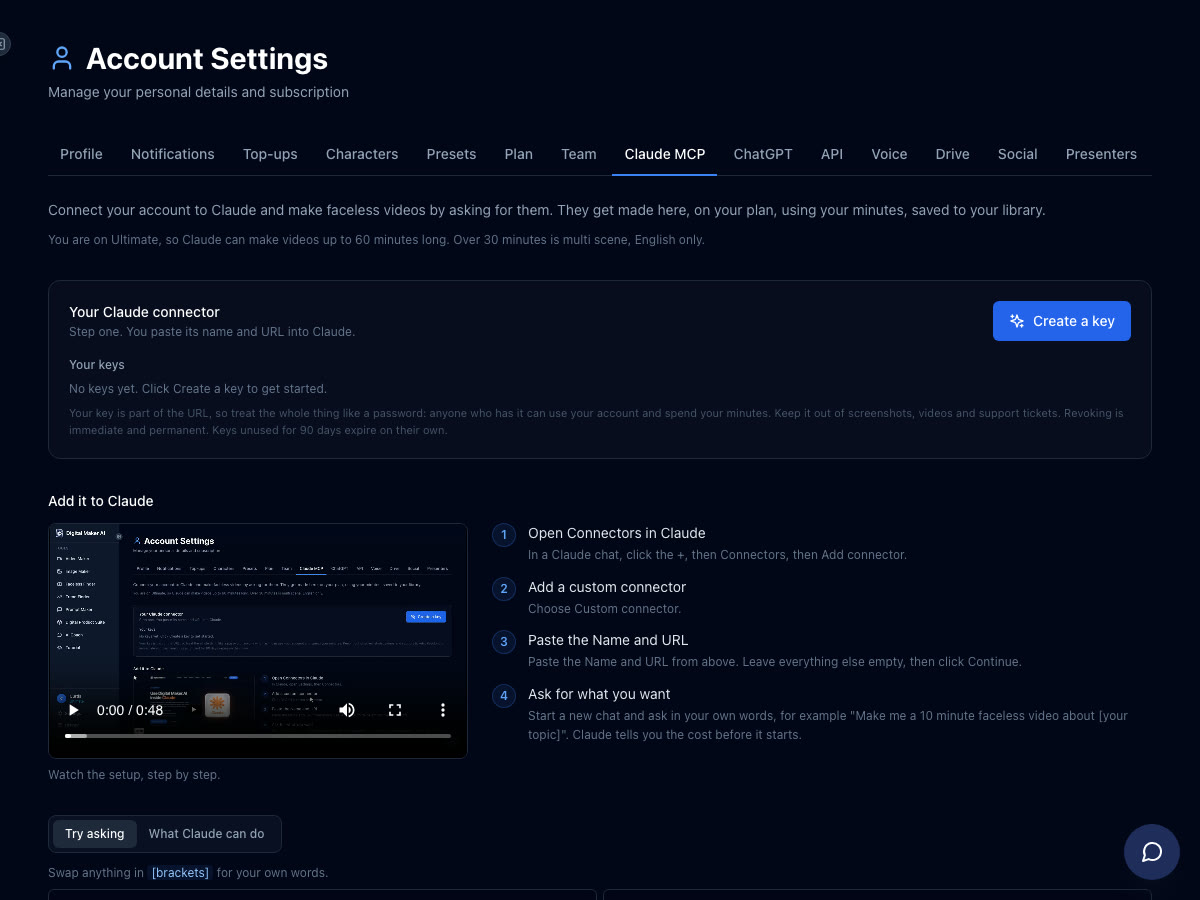
Task: Go to the API tab
Action: [832, 154]
